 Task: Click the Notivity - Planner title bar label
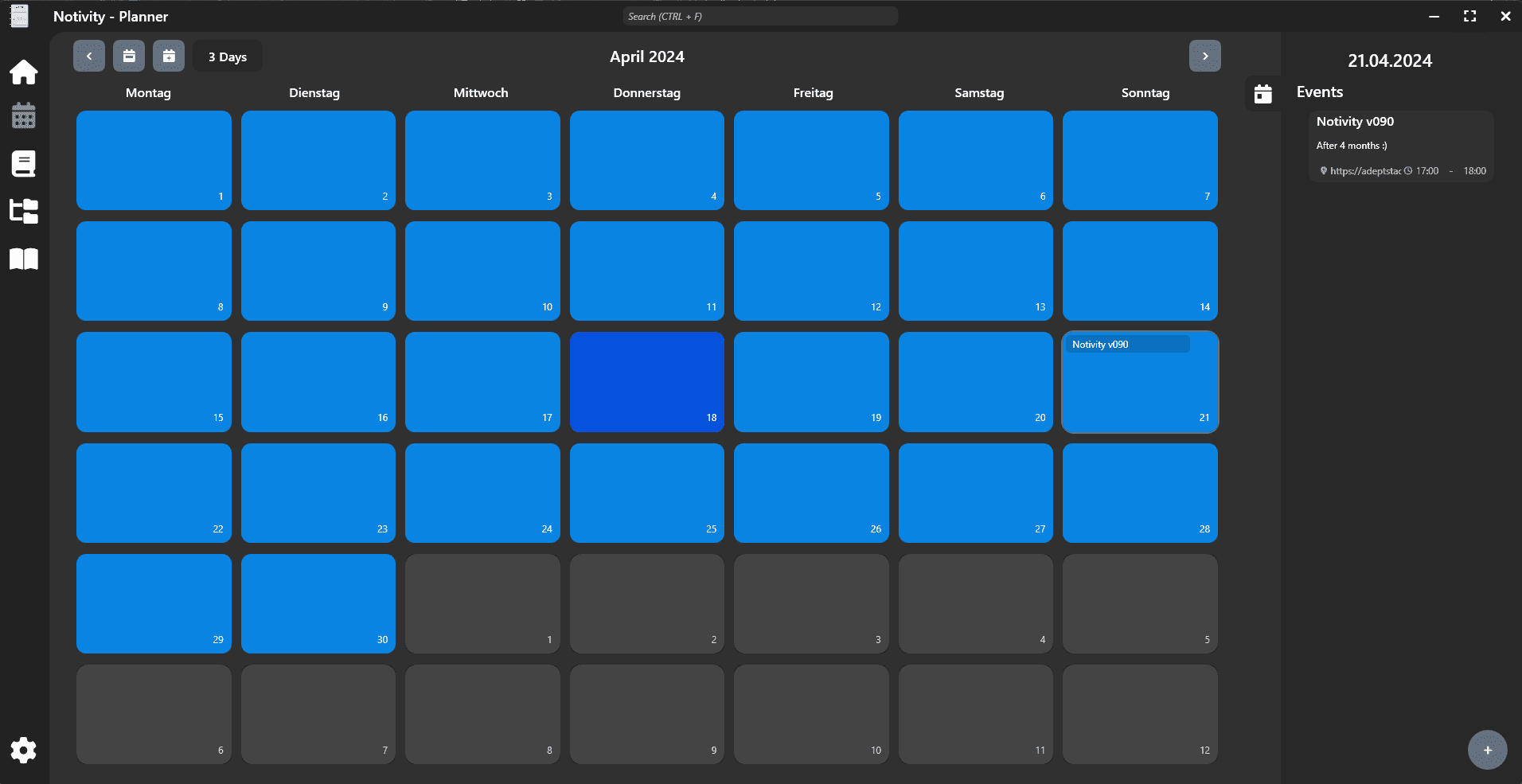pos(110,16)
